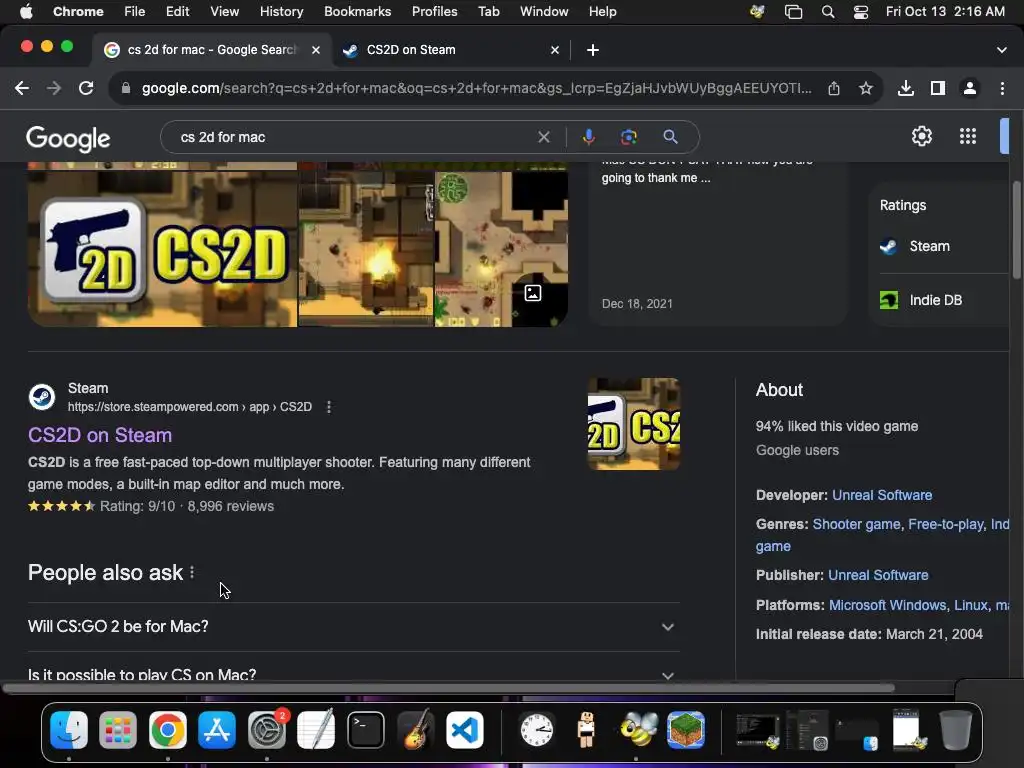
Task: Open a new tab with the plus button
Action: (x=593, y=50)
